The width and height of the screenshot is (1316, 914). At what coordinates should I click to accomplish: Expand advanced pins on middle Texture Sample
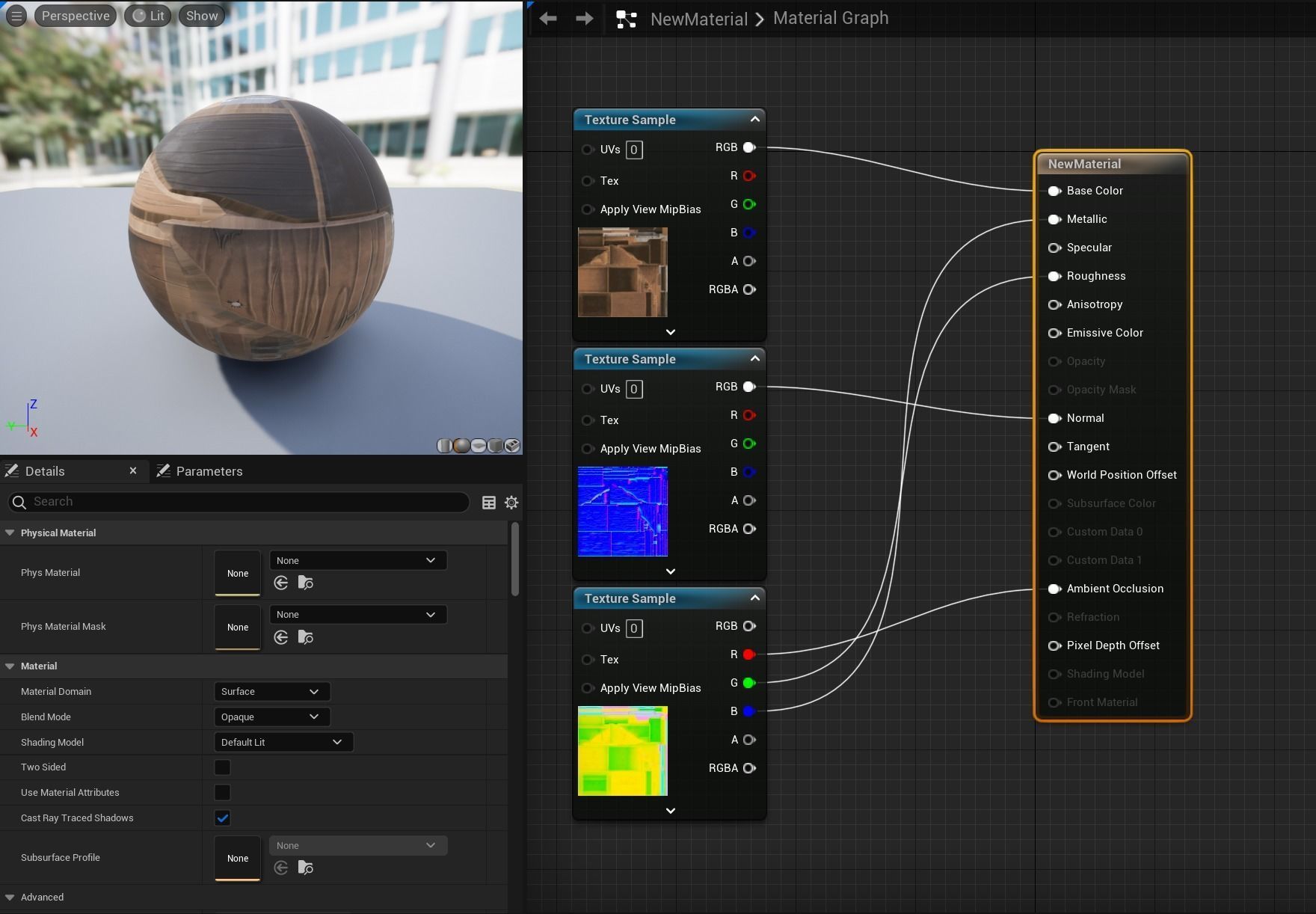point(670,571)
